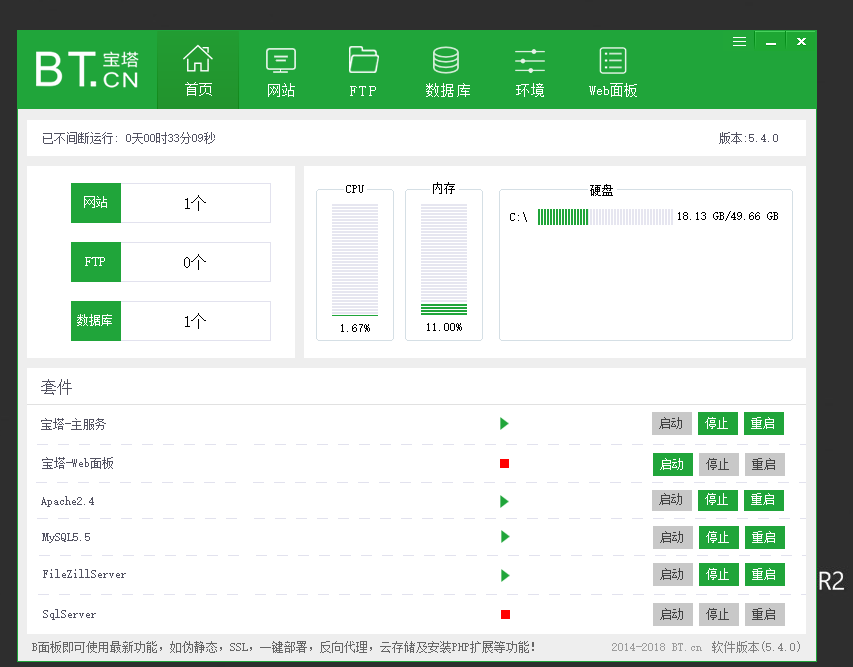Open the hamburger menu in the title bar

[x=739, y=42]
